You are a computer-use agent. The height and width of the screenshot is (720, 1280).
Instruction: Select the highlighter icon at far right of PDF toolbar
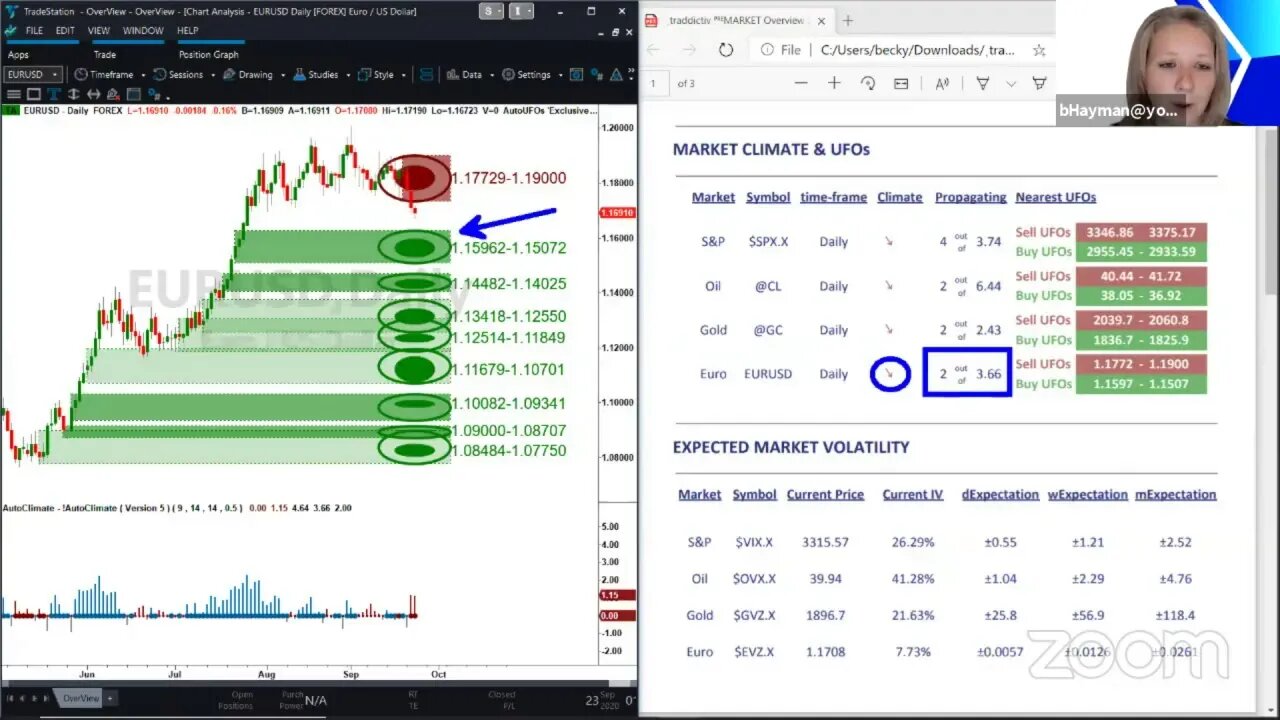pos(1039,83)
